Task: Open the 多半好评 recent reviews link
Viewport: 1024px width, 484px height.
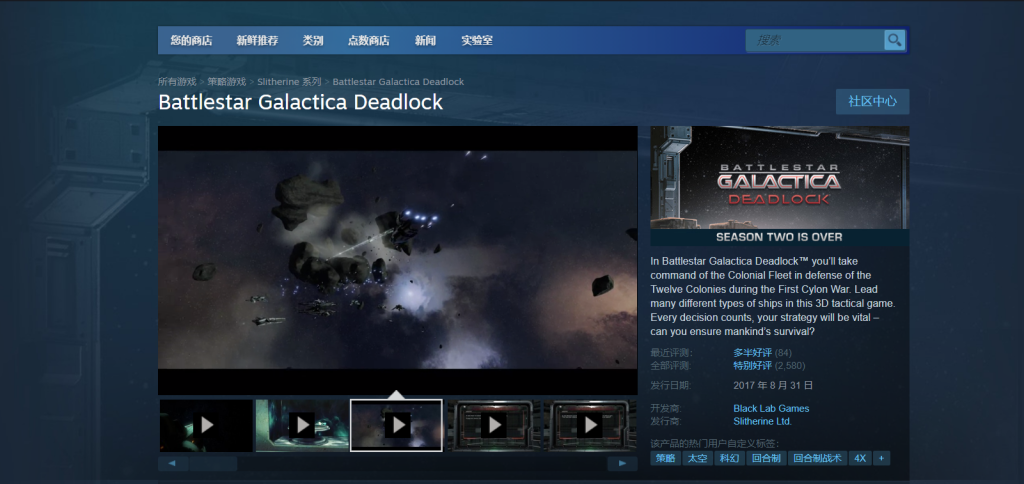Action: (x=752, y=353)
